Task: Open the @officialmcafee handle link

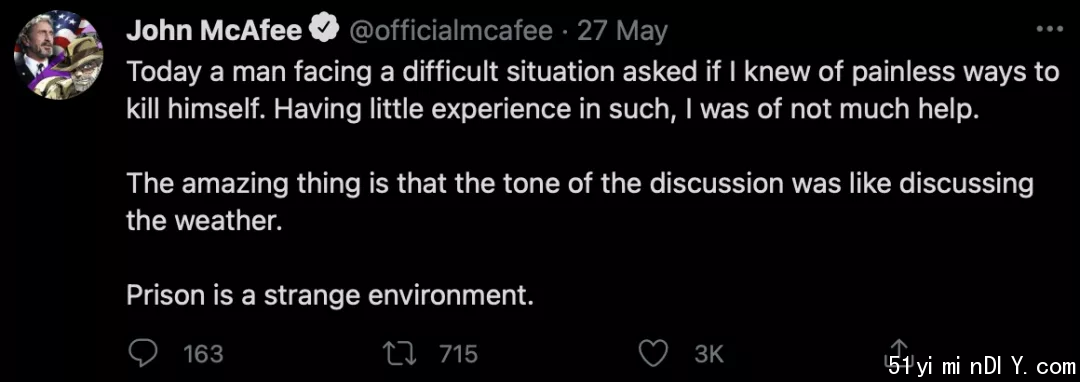Action: [452, 30]
